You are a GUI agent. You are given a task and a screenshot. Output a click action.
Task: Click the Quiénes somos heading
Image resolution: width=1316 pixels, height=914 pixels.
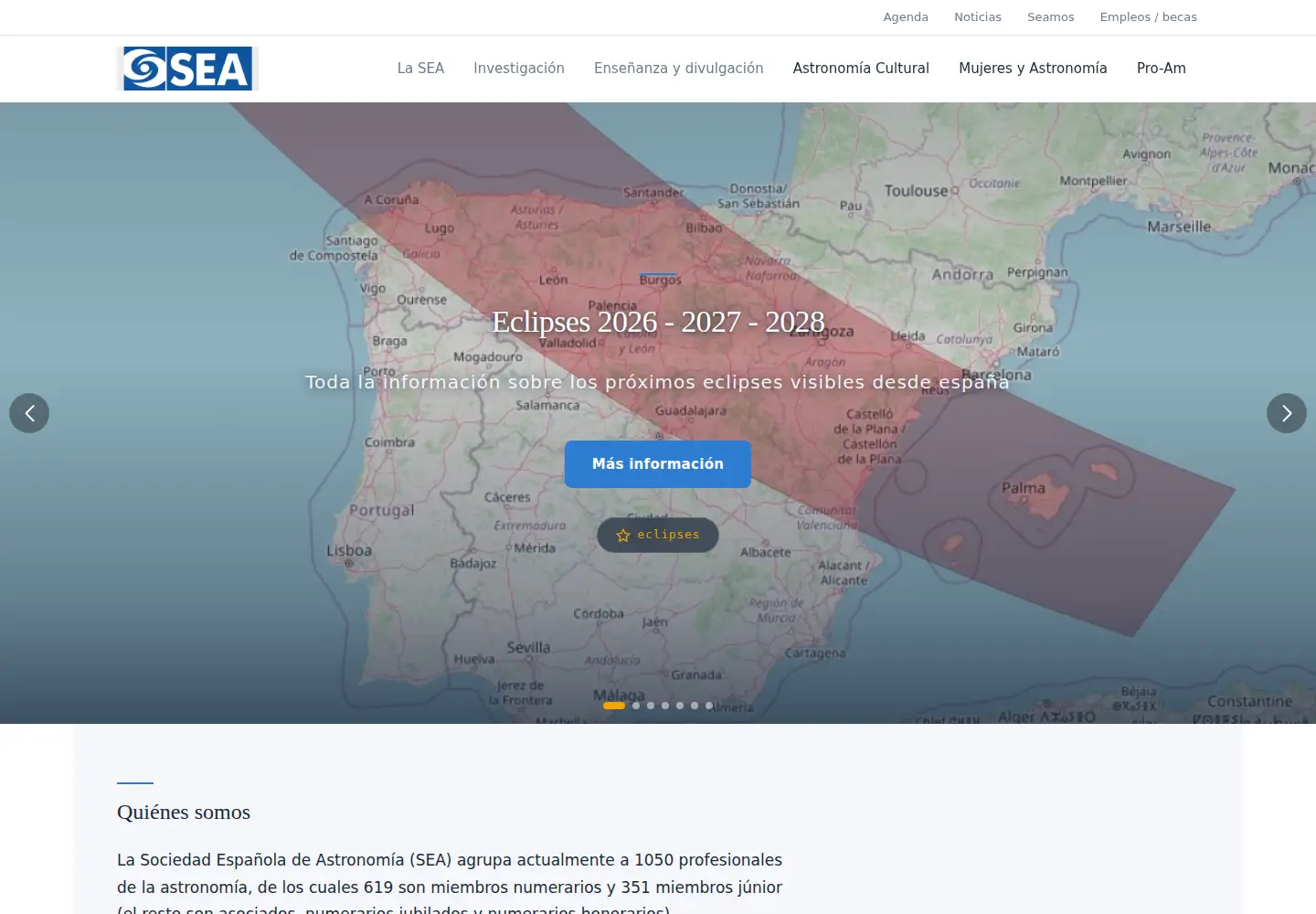184,813
